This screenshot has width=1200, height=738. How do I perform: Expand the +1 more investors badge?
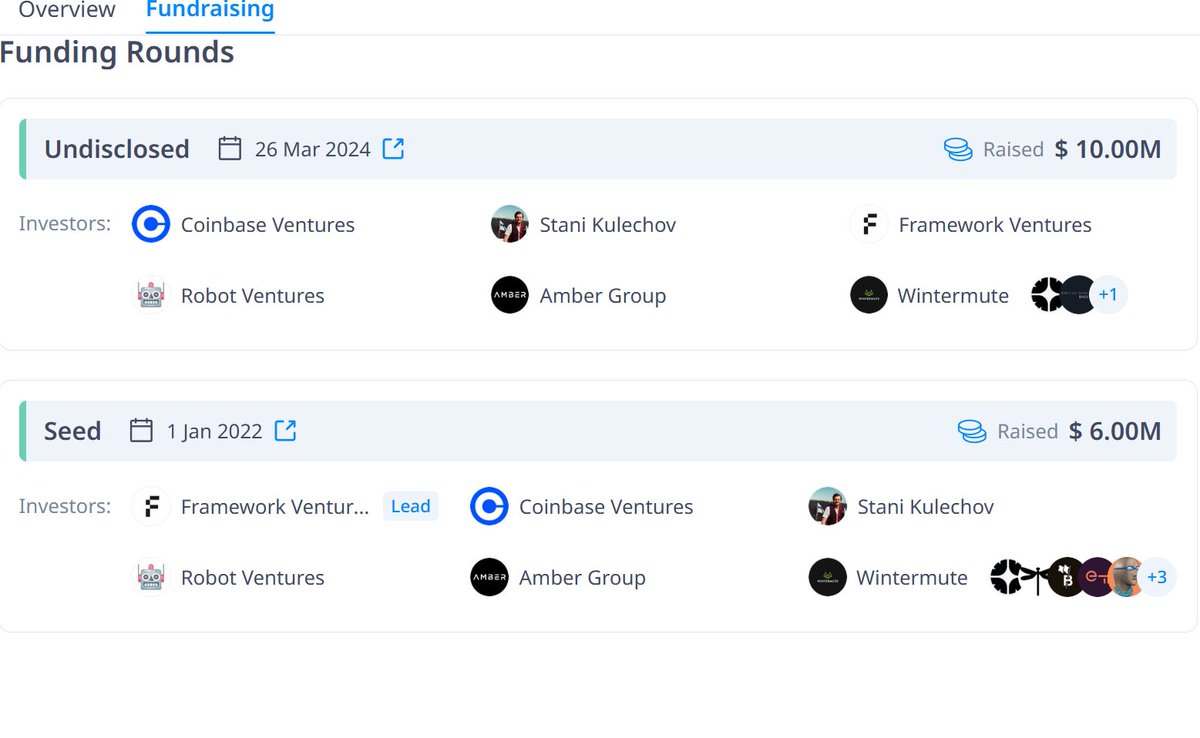pos(1108,295)
